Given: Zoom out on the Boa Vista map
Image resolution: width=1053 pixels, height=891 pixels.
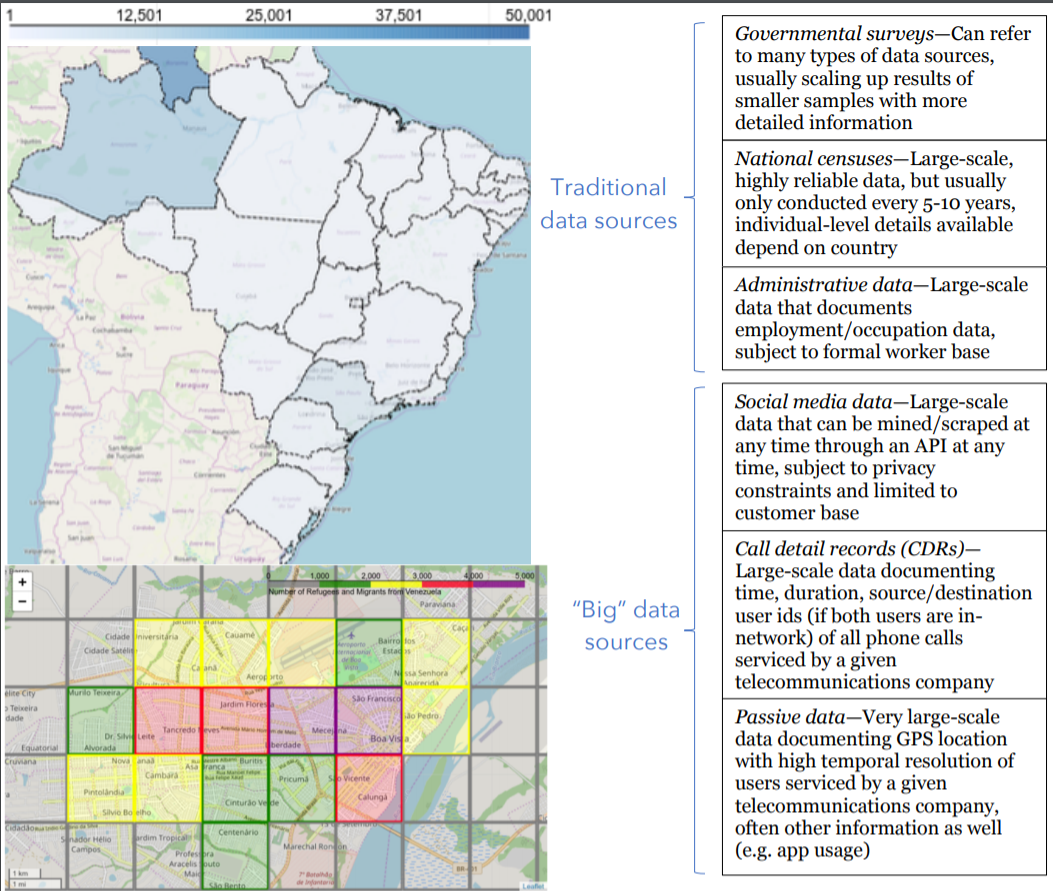Looking at the screenshot, I should (23, 600).
